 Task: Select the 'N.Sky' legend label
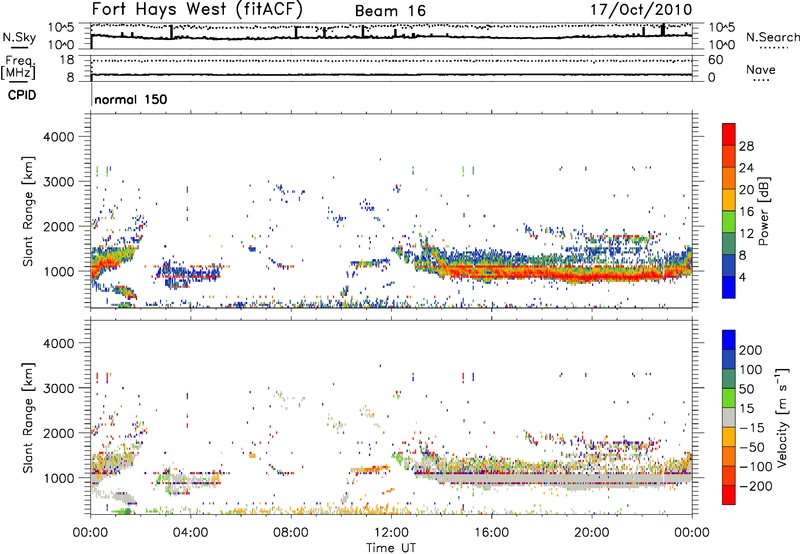click(x=19, y=37)
